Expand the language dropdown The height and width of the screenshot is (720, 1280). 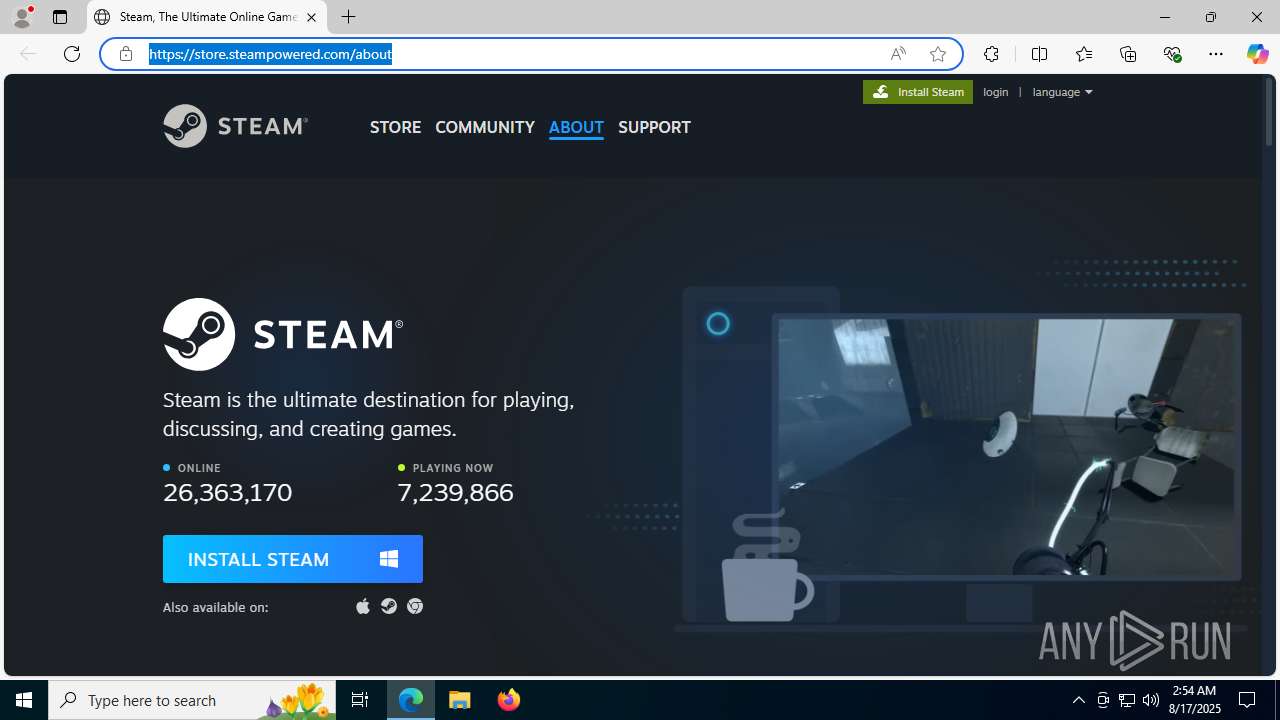click(x=1062, y=92)
